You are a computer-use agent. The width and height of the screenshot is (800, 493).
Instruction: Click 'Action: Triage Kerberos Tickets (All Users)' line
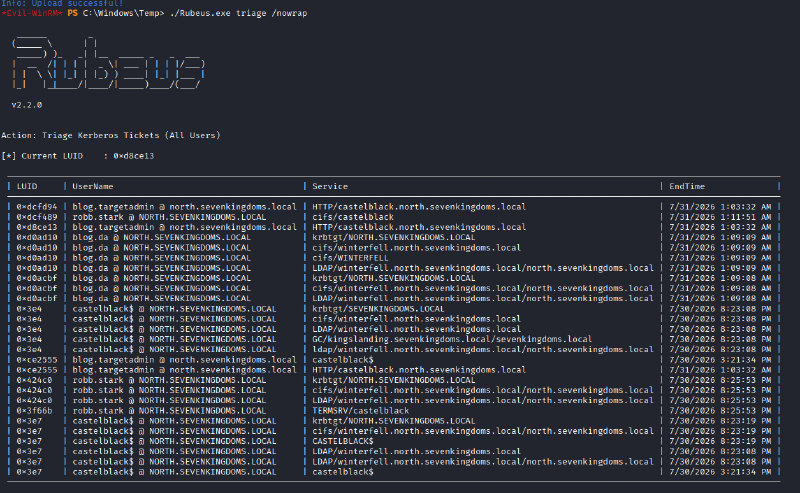(111, 135)
